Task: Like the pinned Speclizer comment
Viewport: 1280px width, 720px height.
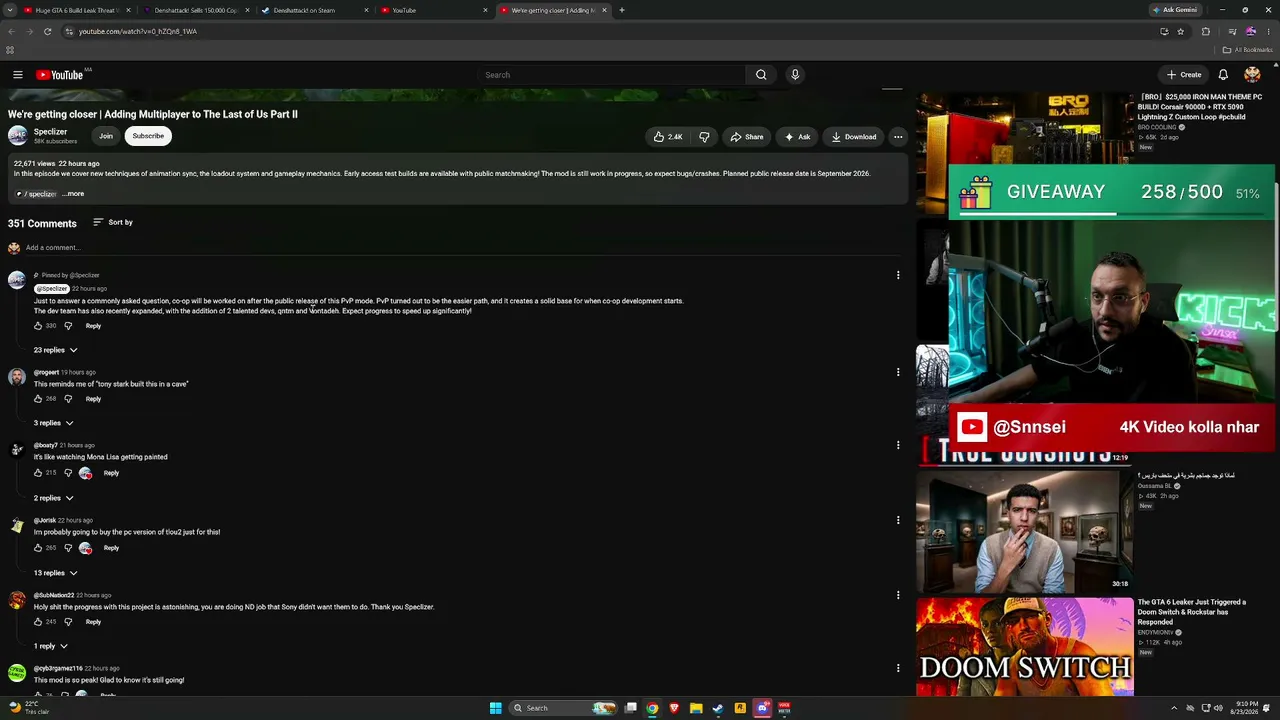Action: tap(39, 326)
